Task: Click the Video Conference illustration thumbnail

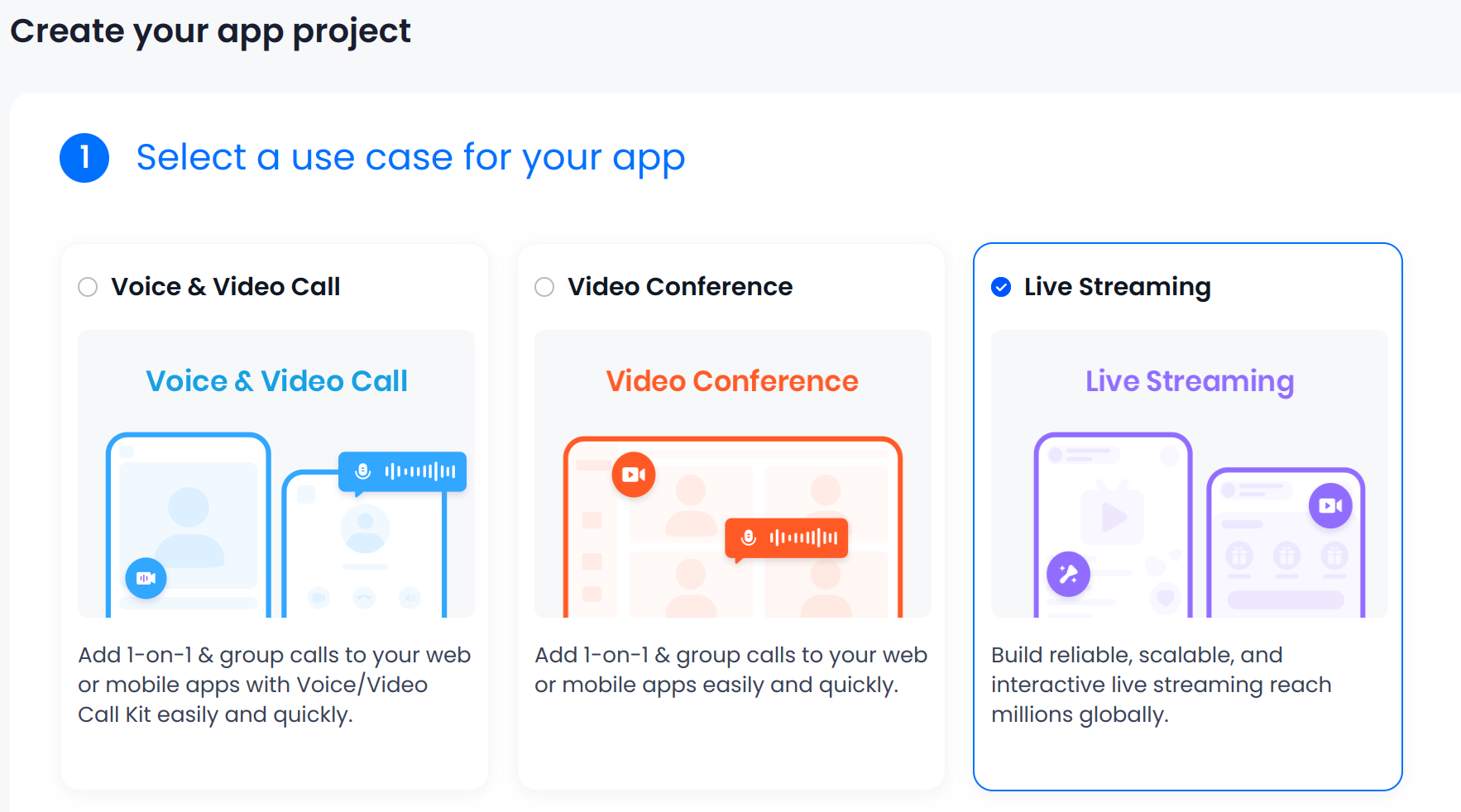Action: tap(733, 474)
